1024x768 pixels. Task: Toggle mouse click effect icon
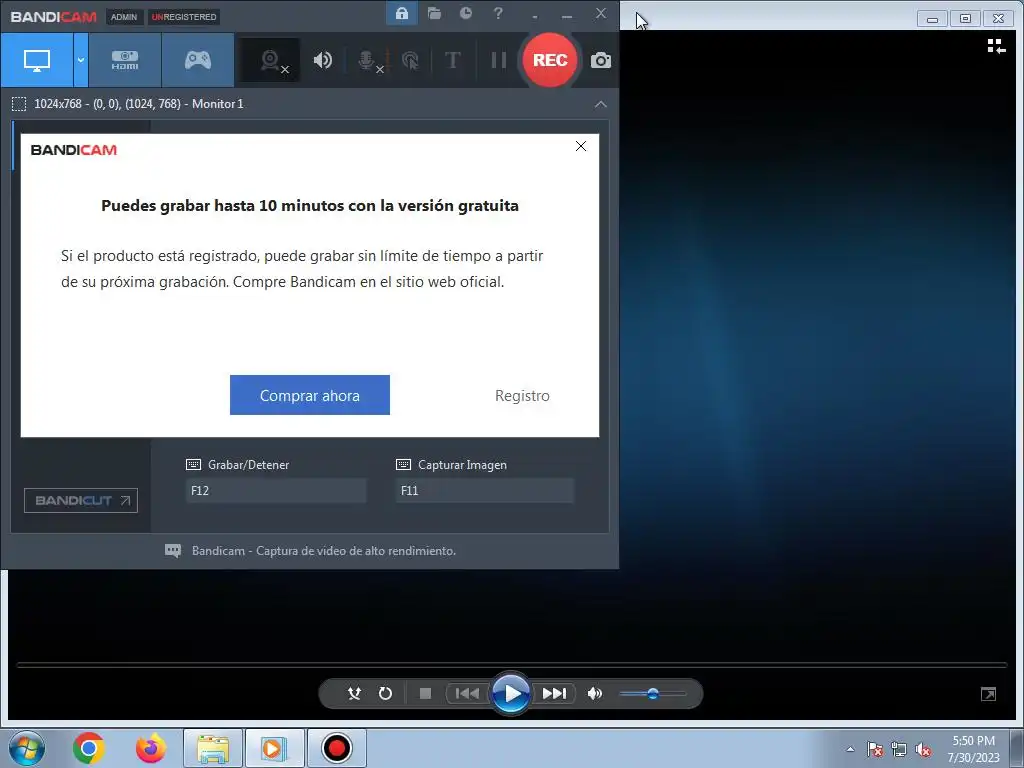click(410, 61)
